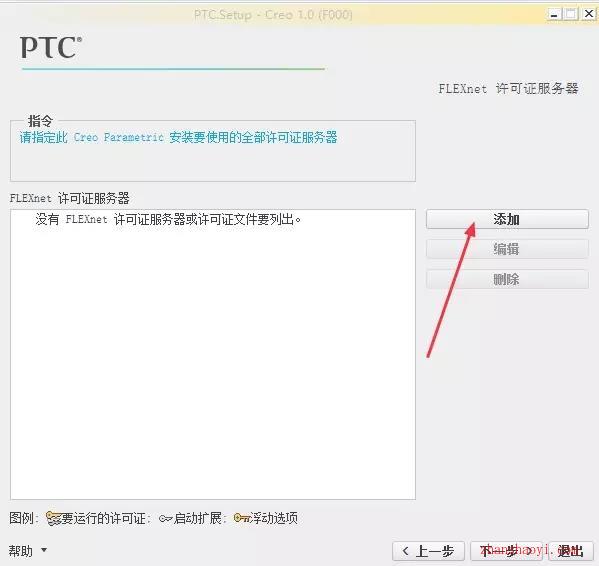Click the blue Creo Parametric instruction text
This screenshot has height=566, width=599.
pyautogui.click(x=178, y=137)
